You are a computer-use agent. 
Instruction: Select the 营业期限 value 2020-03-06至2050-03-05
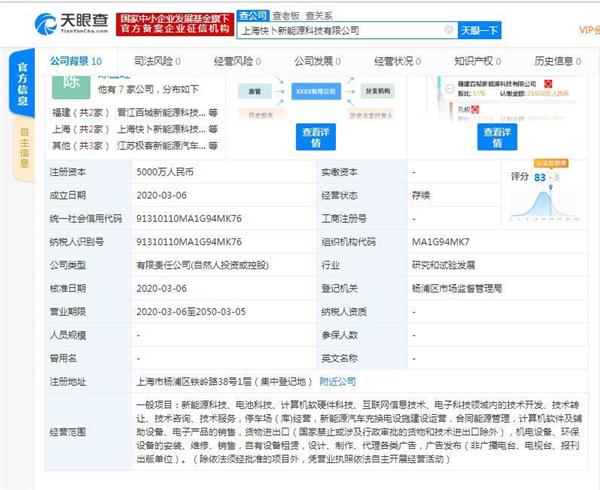(191, 312)
